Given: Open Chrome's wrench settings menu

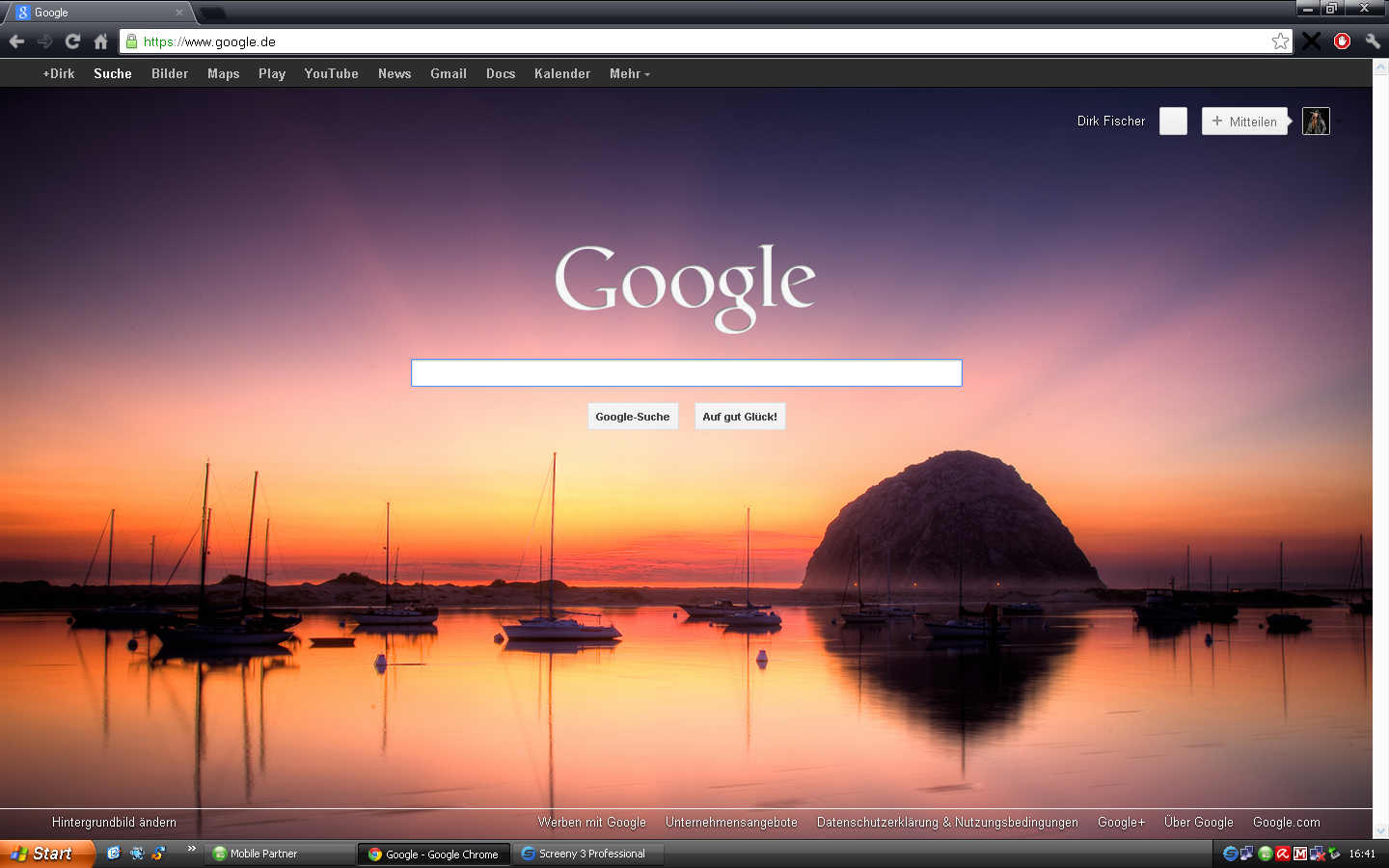Looking at the screenshot, I should (1373, 41).
